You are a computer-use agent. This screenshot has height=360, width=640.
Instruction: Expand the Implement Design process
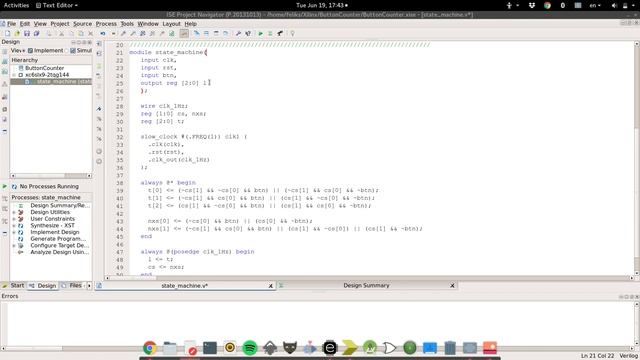pyautogui.click(x=14, y=232)
